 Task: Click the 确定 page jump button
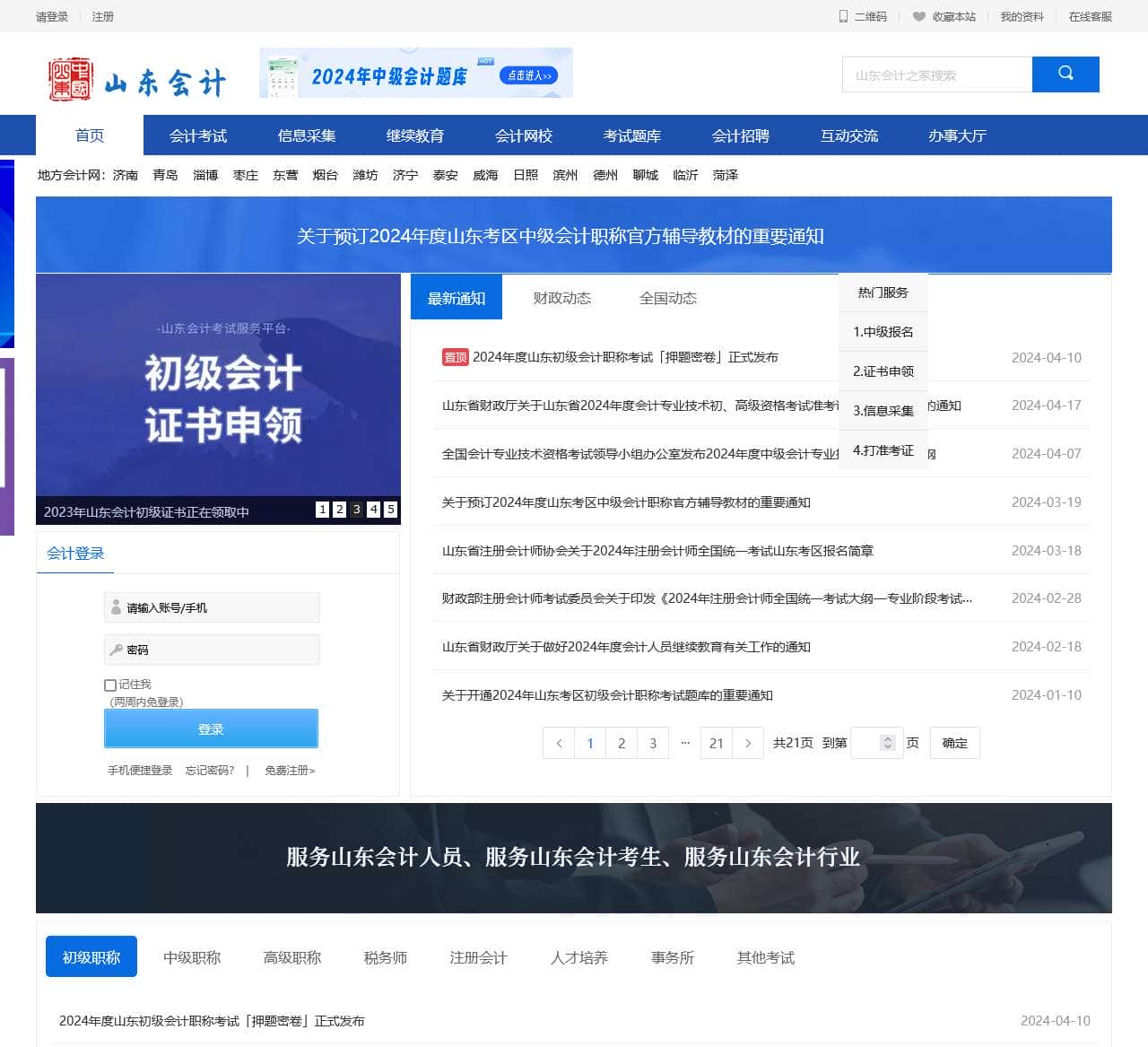coord(954,743)
